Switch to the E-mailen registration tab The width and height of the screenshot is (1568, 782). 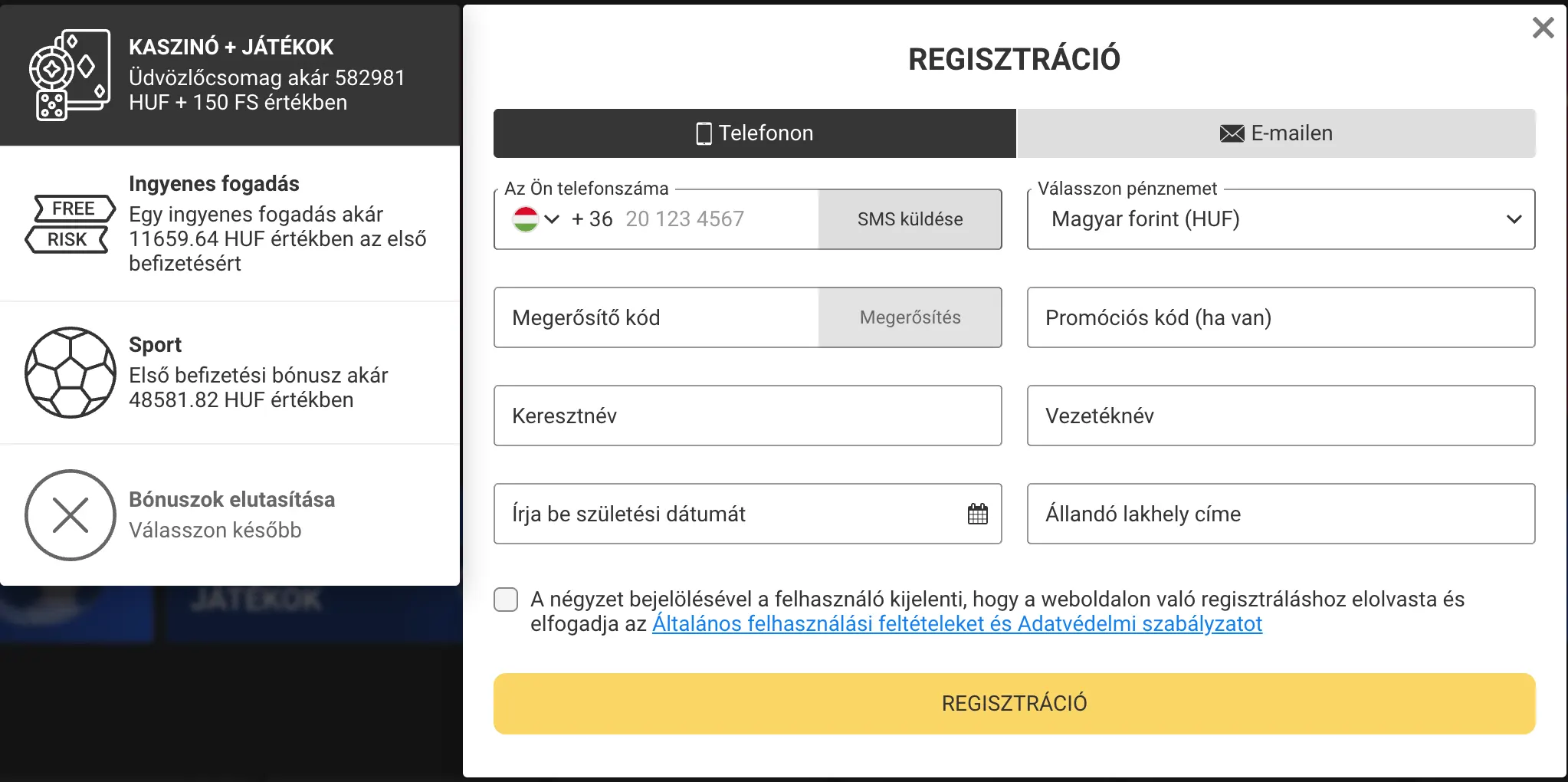[x=1276, y=133]
